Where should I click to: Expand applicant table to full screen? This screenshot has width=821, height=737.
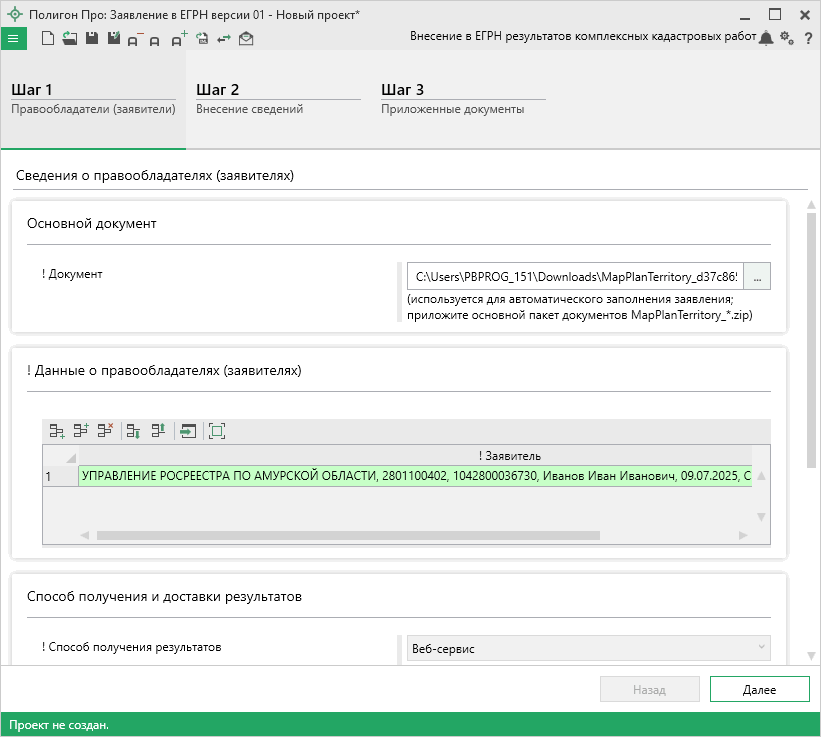pyautogui.click(x=217, y=431)
